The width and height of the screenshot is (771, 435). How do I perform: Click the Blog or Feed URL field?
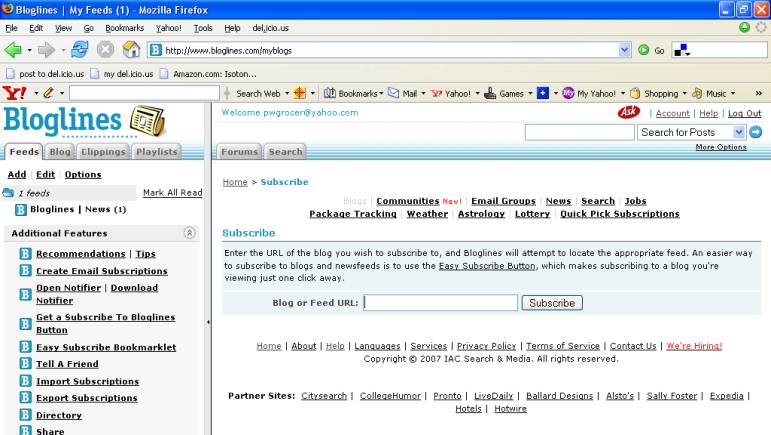click(x=441, y=303)
